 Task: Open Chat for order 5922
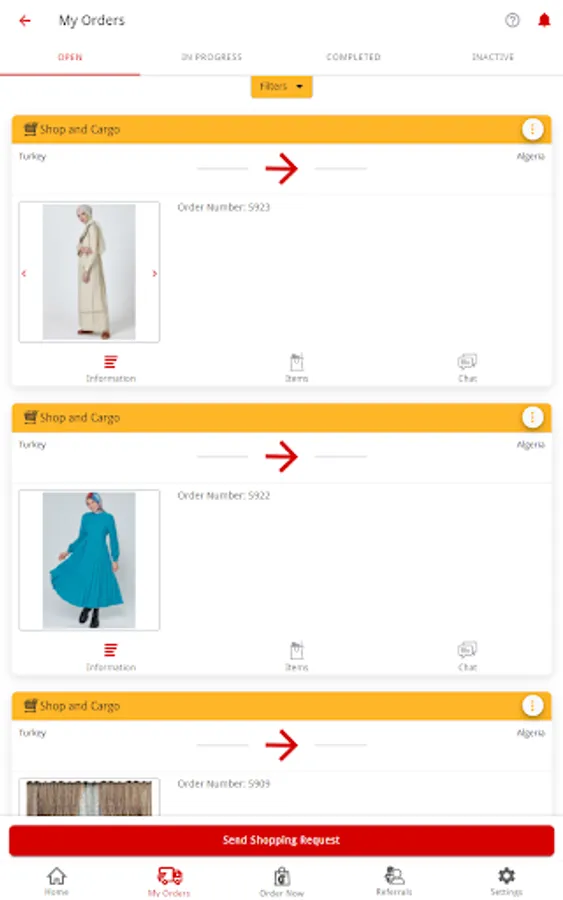click(467, 657)
